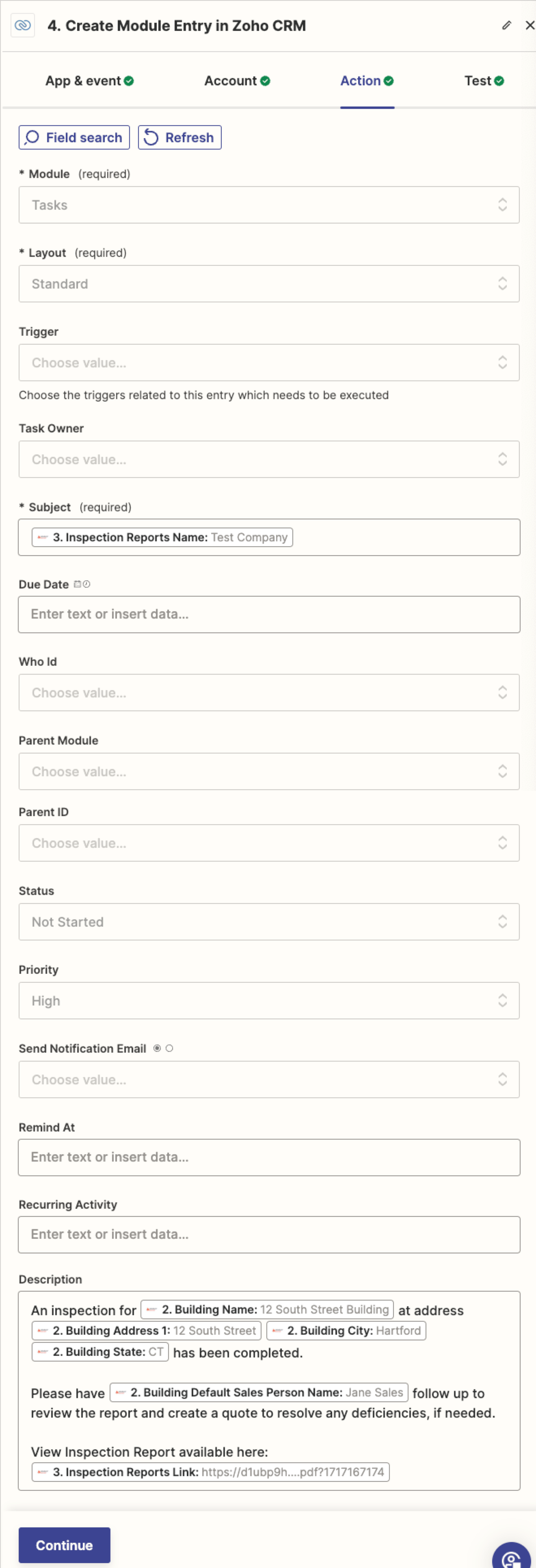Click the Due Date format info icon
536x1568 pixels.
point(82,584)
